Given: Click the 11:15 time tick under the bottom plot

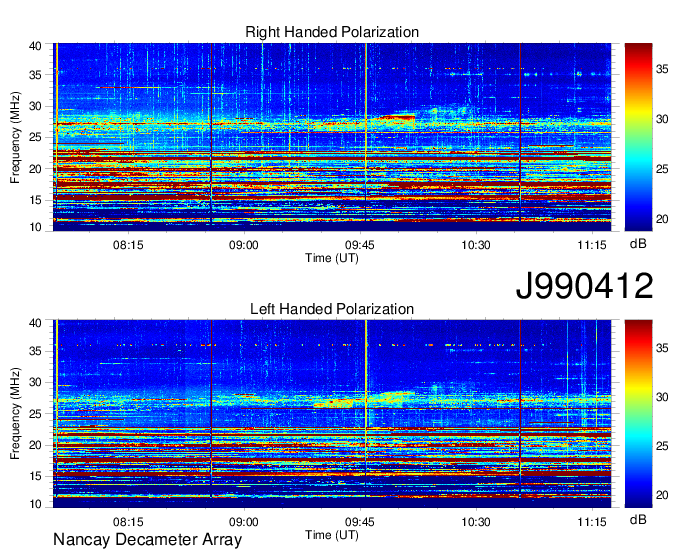Looking at the screenshot, I should (x=592, y=522).
